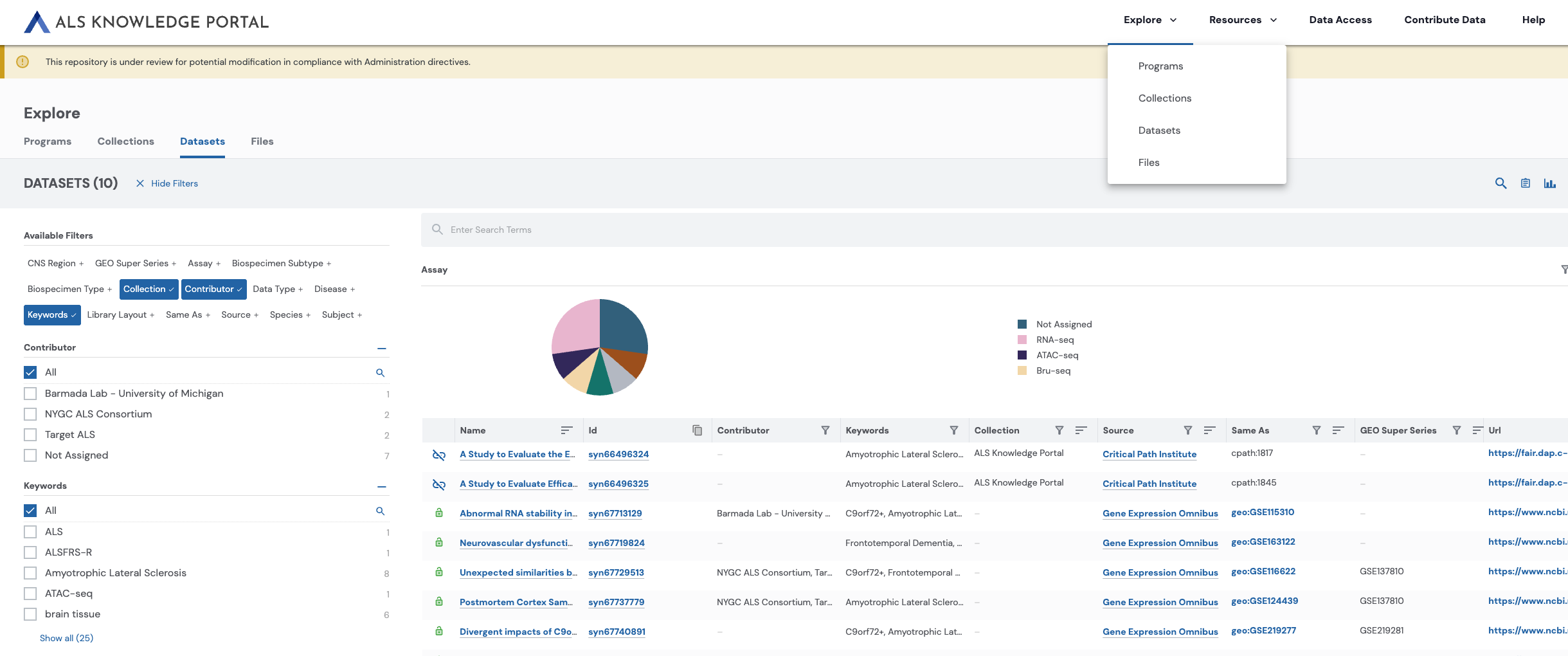Collapse the Contributor filter section
The width and height of the screenshot is (1568, 656).
[382, 348]
